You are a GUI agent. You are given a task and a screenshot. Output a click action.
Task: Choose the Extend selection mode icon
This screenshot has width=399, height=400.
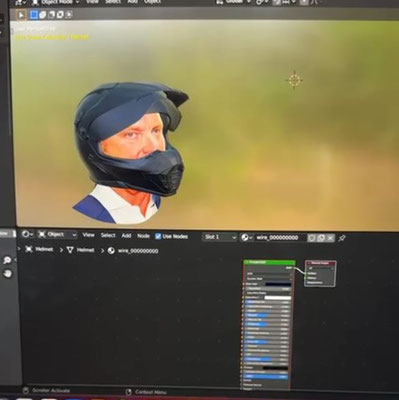pyautogui.click(x=43, y=15)
